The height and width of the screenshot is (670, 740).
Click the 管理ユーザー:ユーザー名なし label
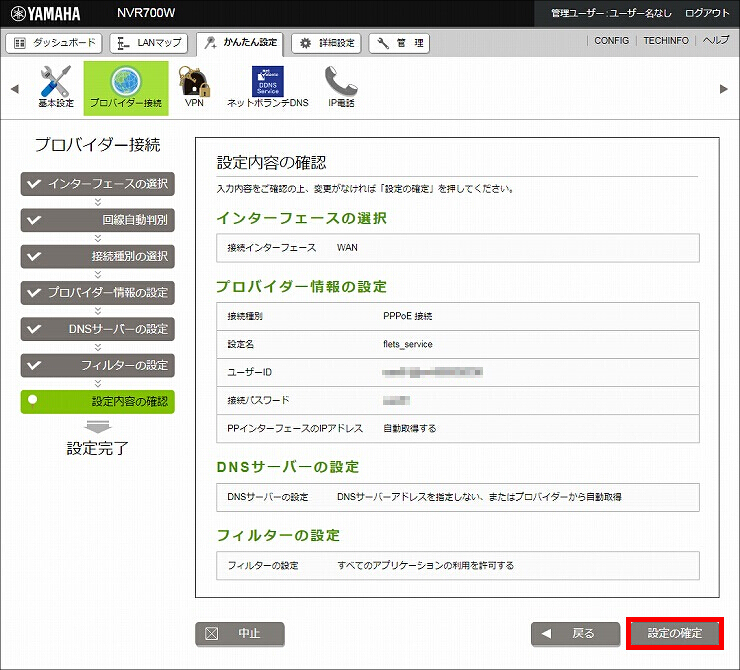(x=611, y=13)
